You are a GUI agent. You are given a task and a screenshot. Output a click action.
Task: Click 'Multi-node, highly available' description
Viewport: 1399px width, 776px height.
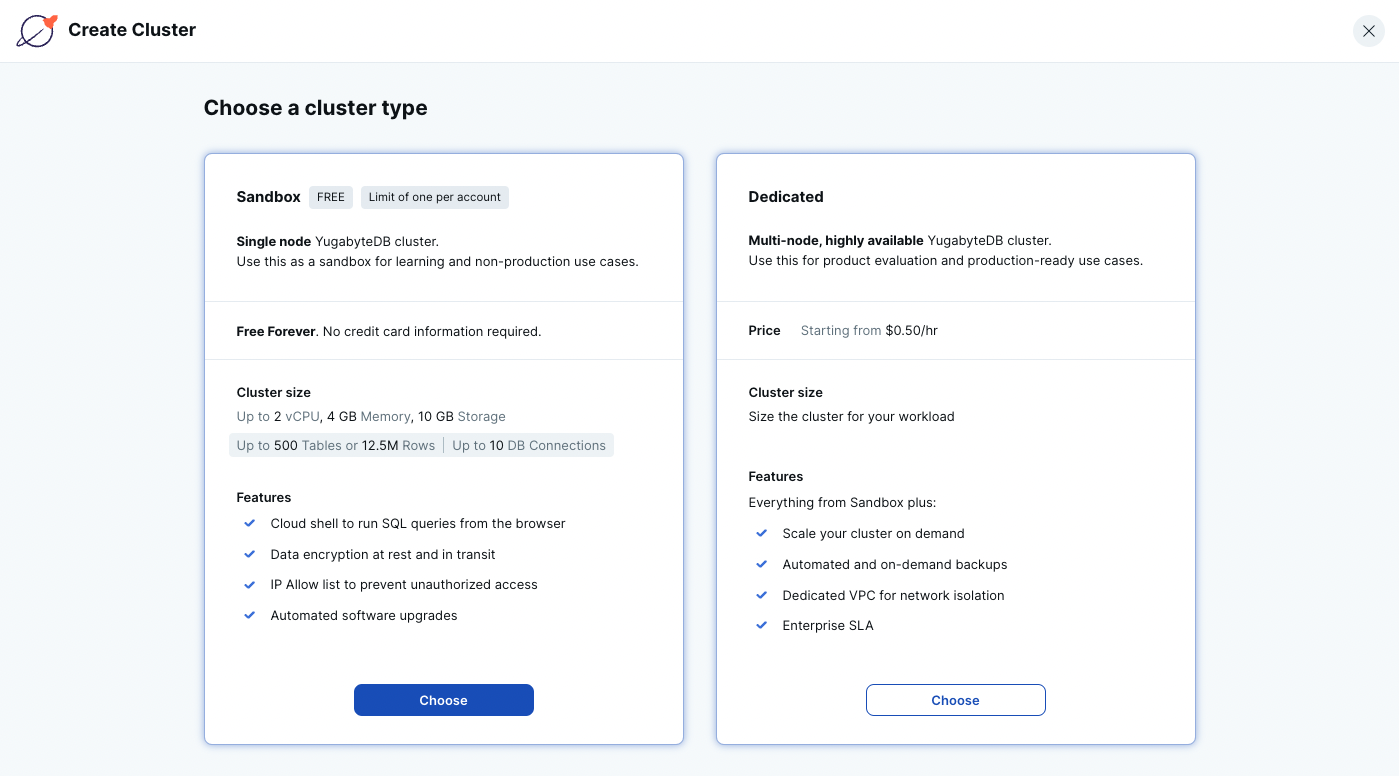coord(836,240)
